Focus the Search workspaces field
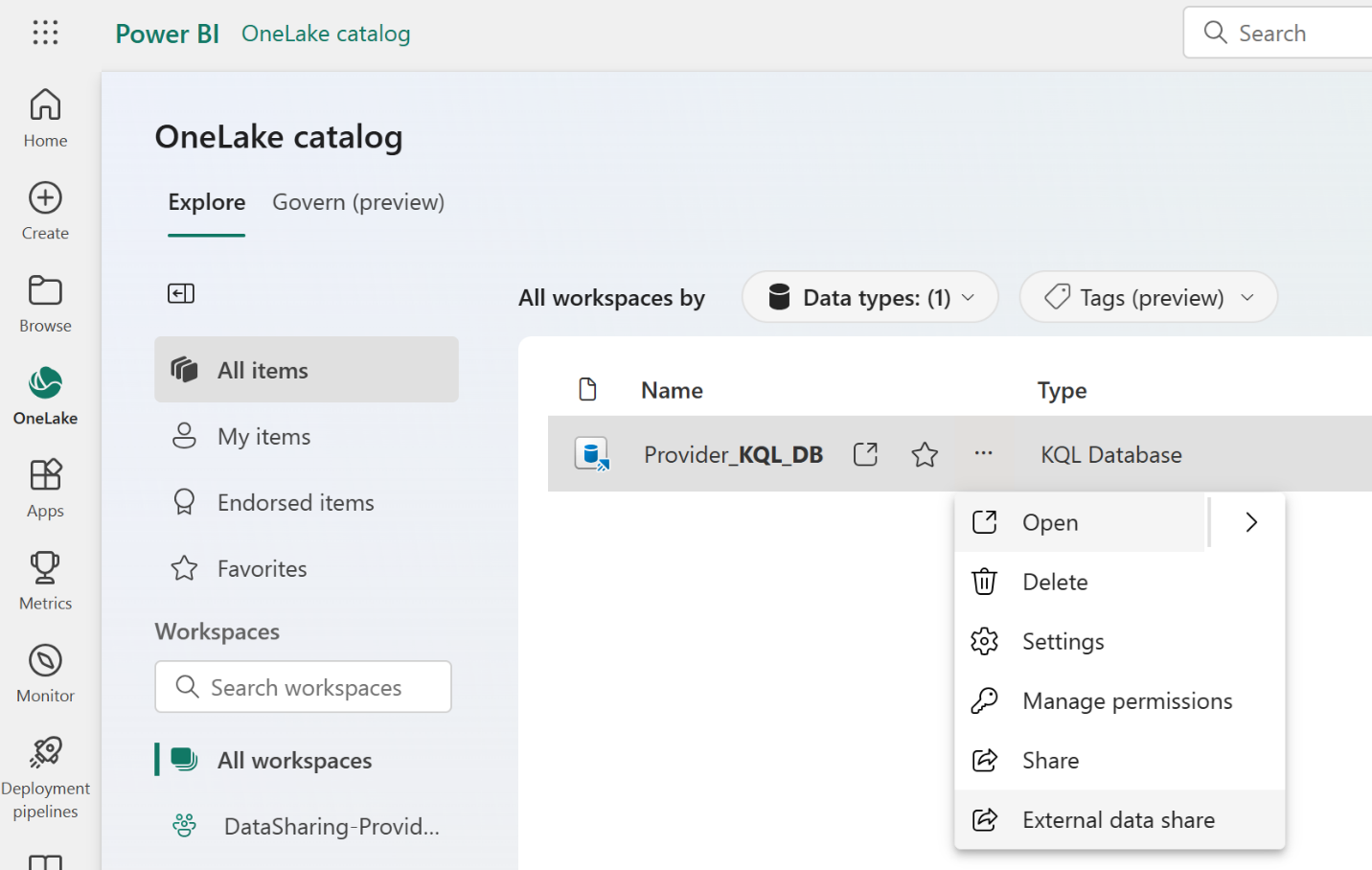The width and height of the screenshot is (1372, 870). point(303,687)
